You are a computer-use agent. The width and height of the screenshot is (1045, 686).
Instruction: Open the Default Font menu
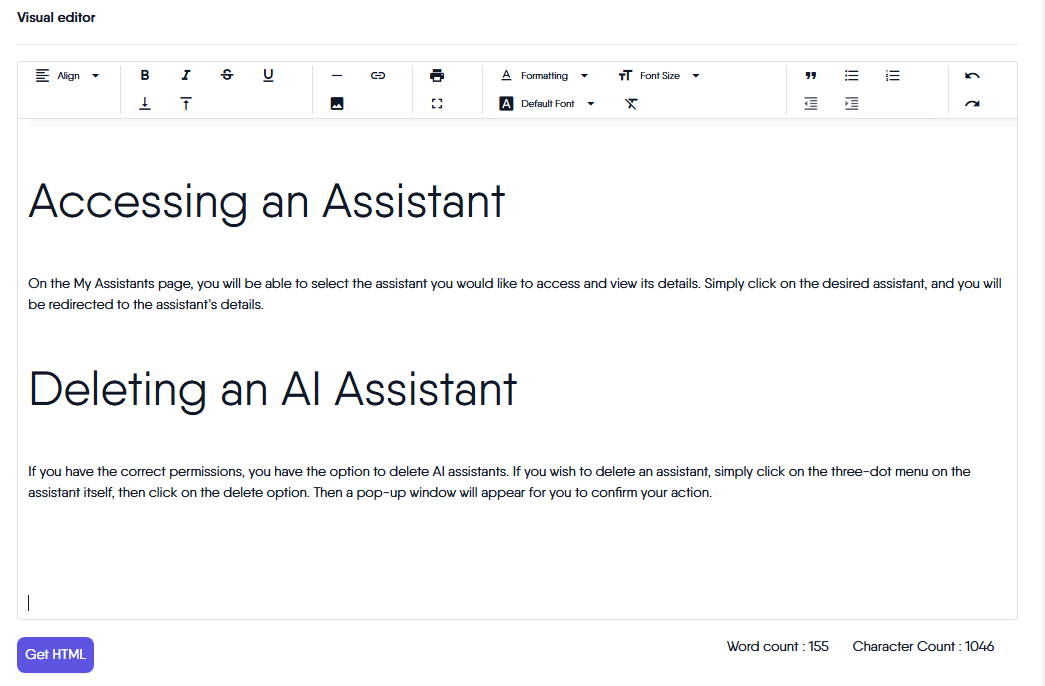coord(547,103)
